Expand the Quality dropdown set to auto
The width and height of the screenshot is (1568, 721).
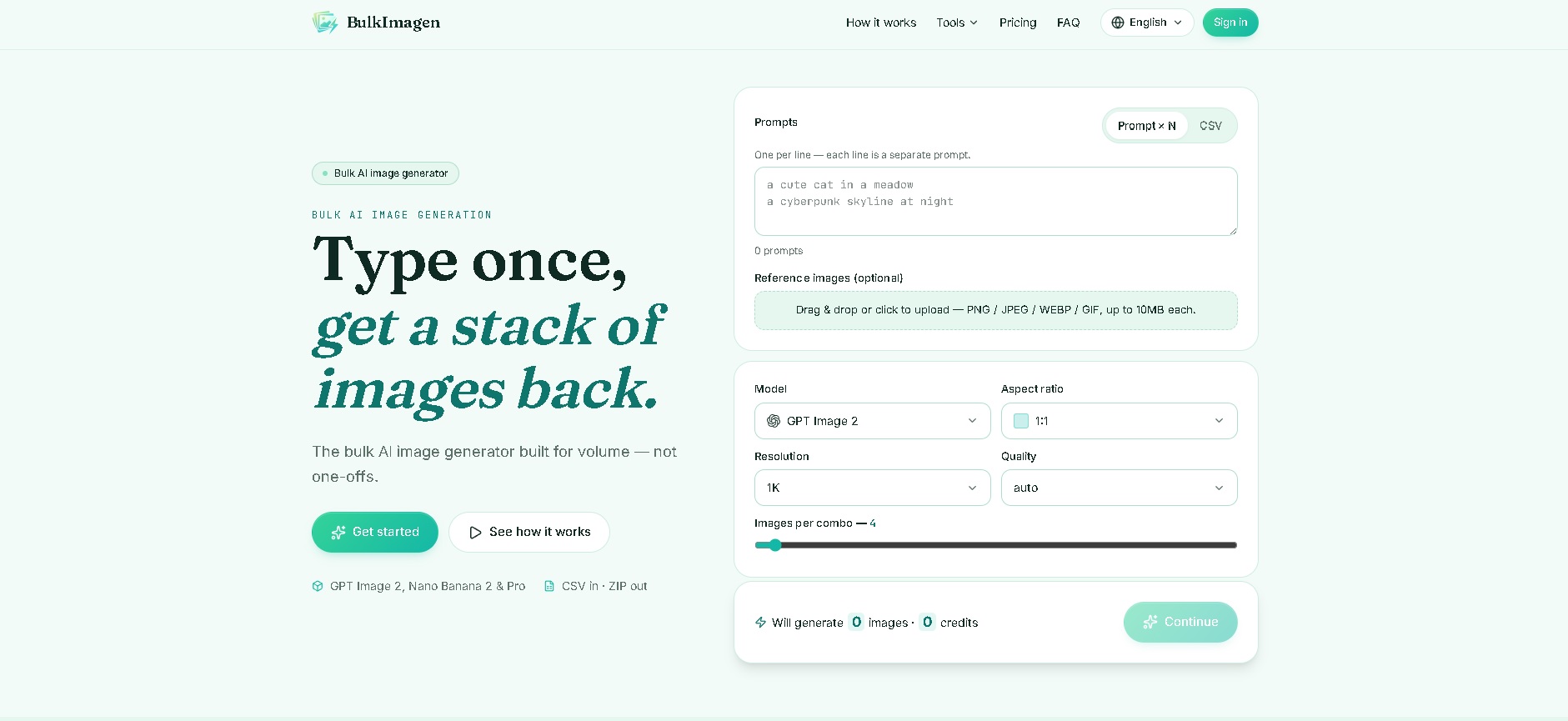[x=1119, y=488]
